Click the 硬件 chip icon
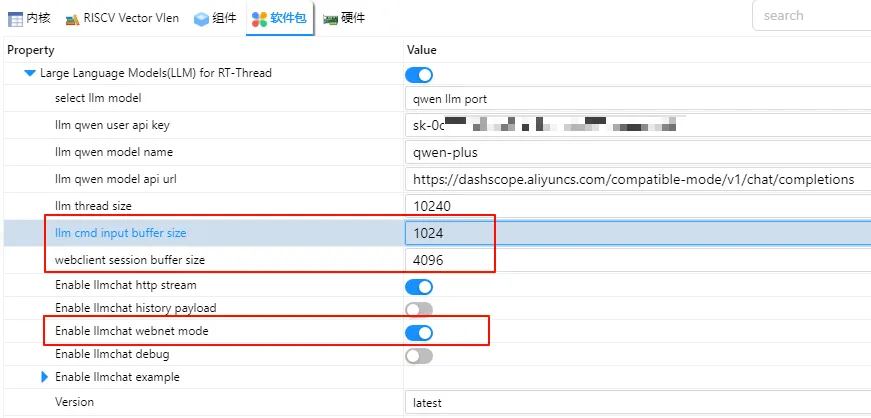871x418 pixels. click(330, 19)
